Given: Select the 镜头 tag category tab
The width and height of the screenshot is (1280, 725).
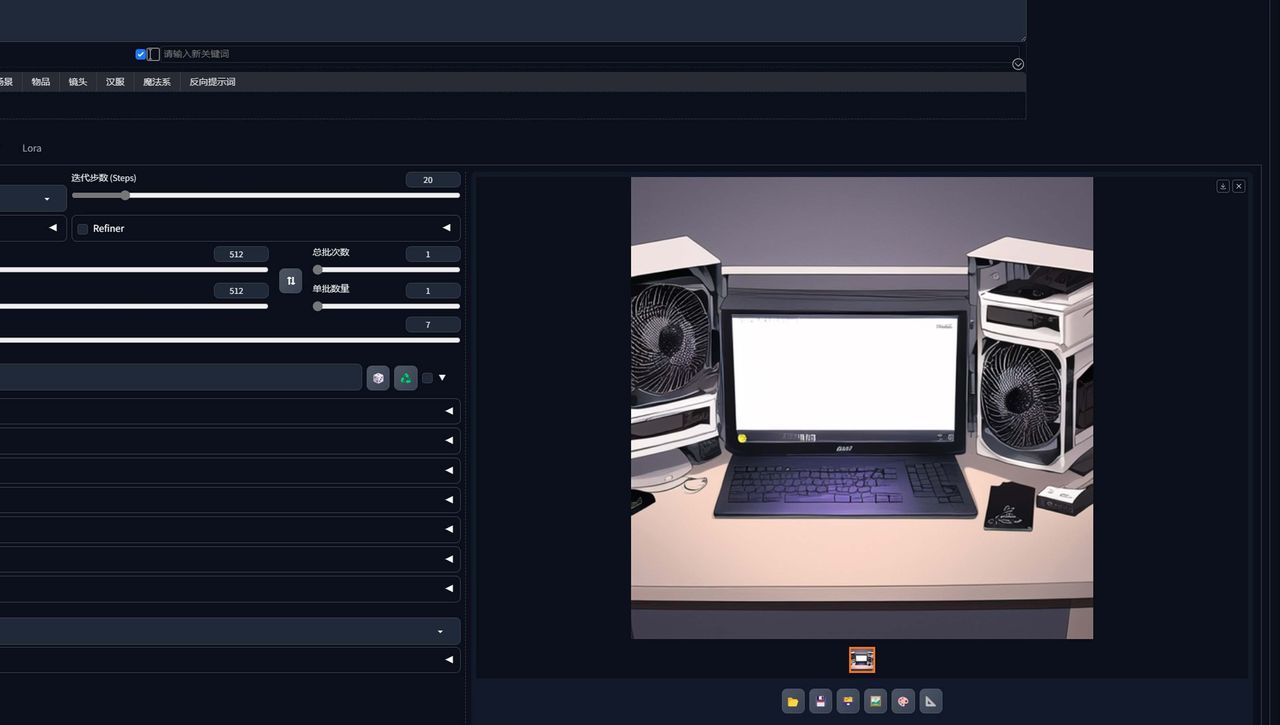Looking at the screenshot, I should click(x=78, y=82).
